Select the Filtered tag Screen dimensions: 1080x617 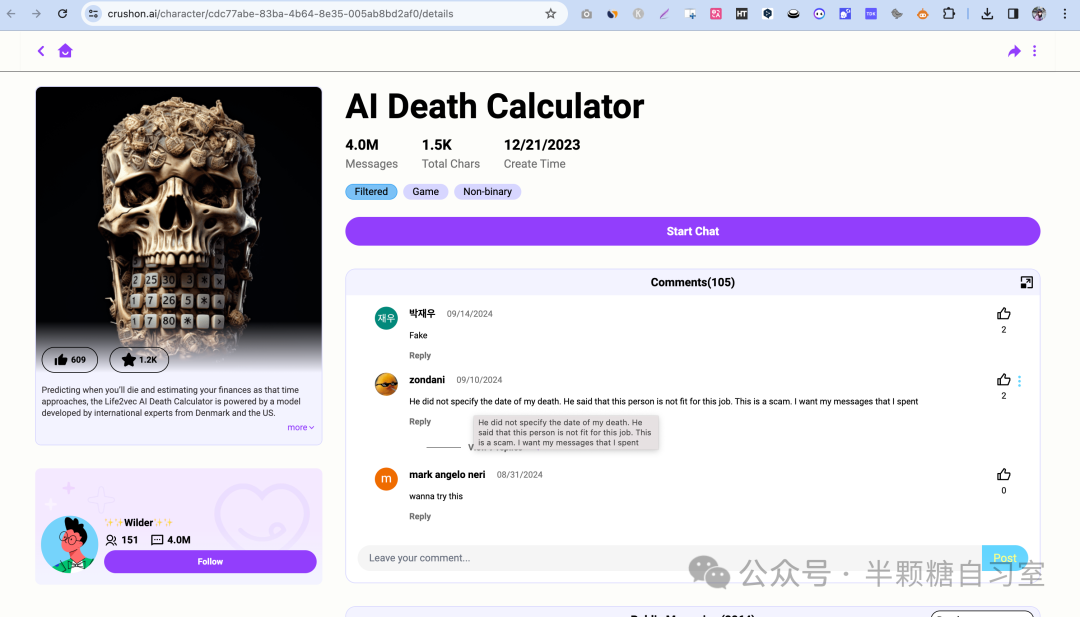point(371,191)
